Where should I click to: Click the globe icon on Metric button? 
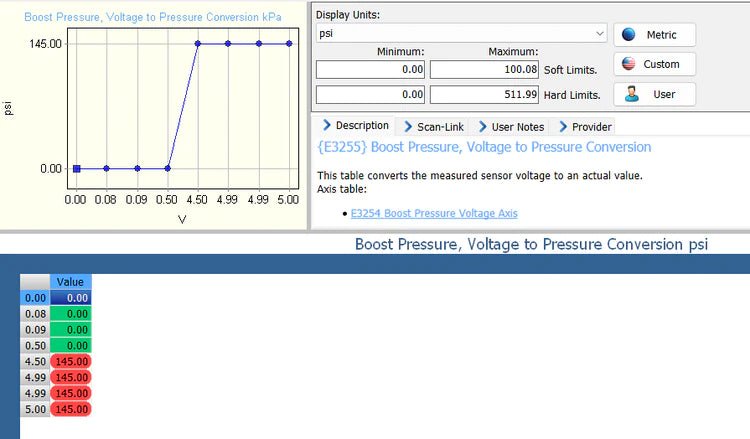tap(629, 34)
